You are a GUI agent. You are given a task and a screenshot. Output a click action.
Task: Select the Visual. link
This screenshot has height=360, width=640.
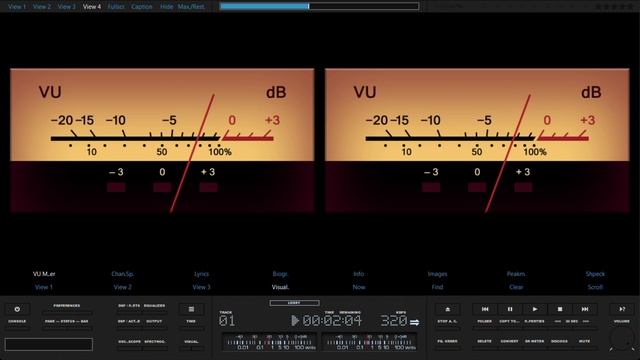[280, 287]
